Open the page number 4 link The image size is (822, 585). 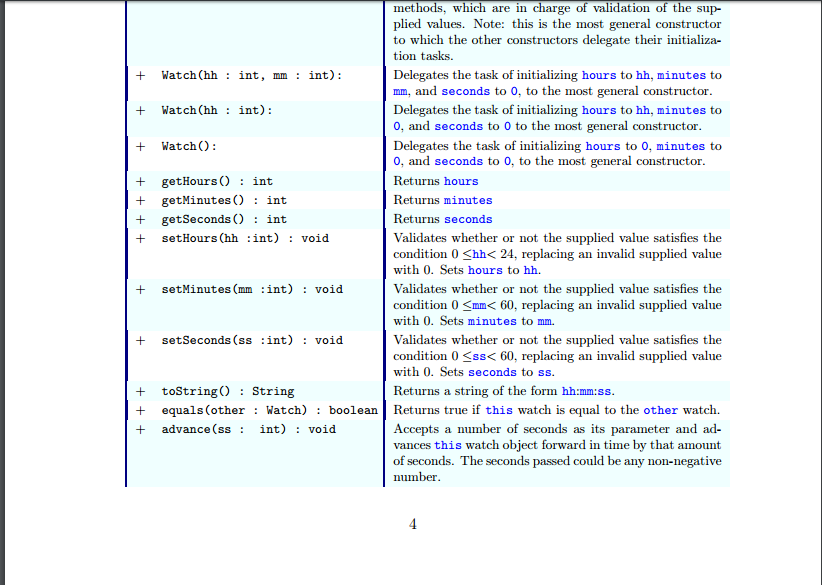[412, 524]
